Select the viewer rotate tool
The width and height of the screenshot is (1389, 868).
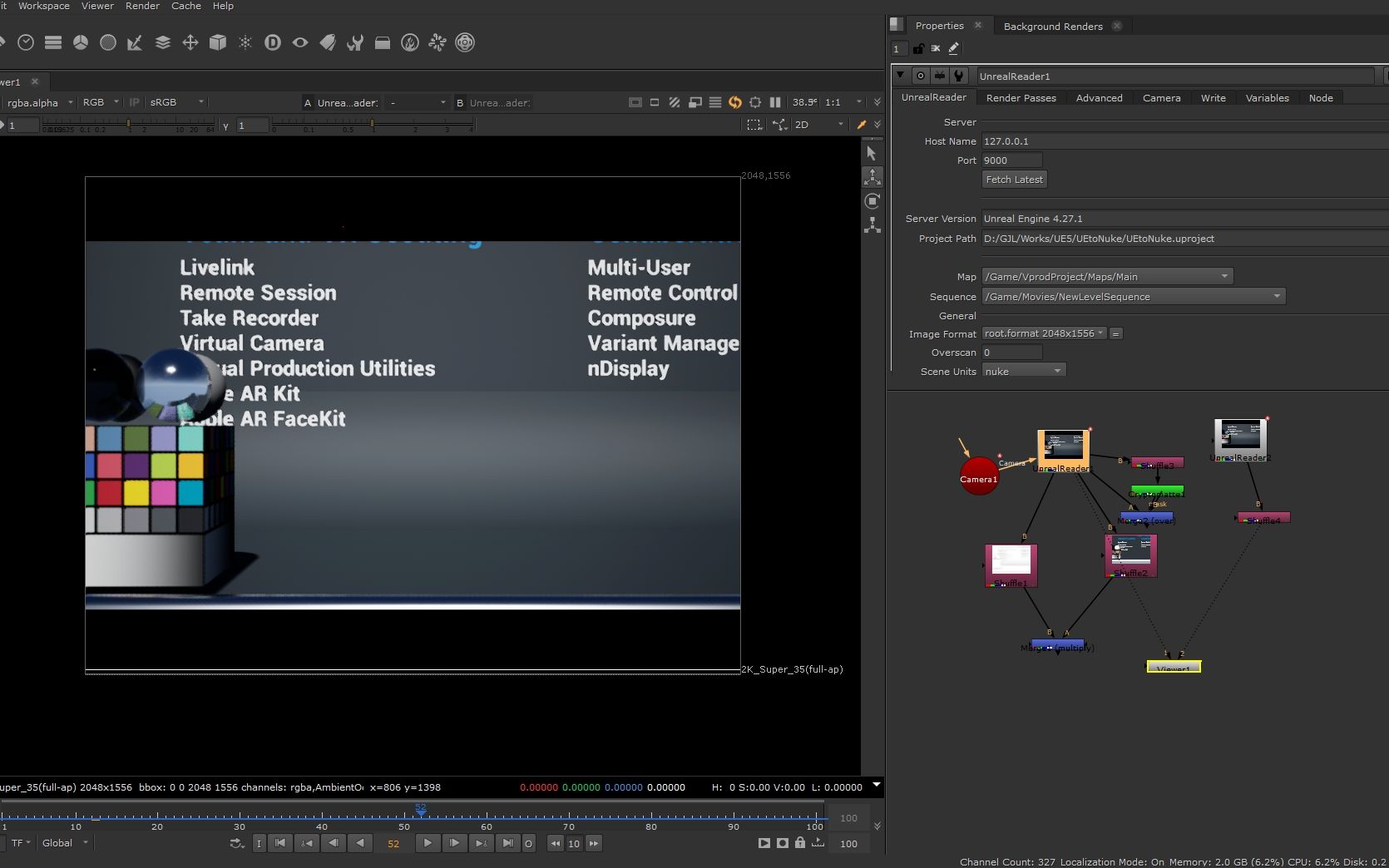[872, 201]
